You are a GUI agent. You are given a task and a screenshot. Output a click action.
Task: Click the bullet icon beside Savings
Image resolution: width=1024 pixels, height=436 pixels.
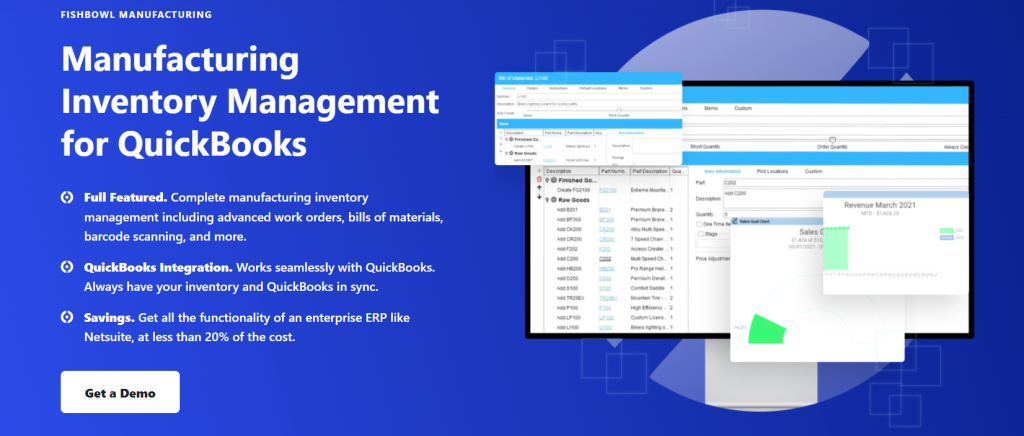pos(67,318)
